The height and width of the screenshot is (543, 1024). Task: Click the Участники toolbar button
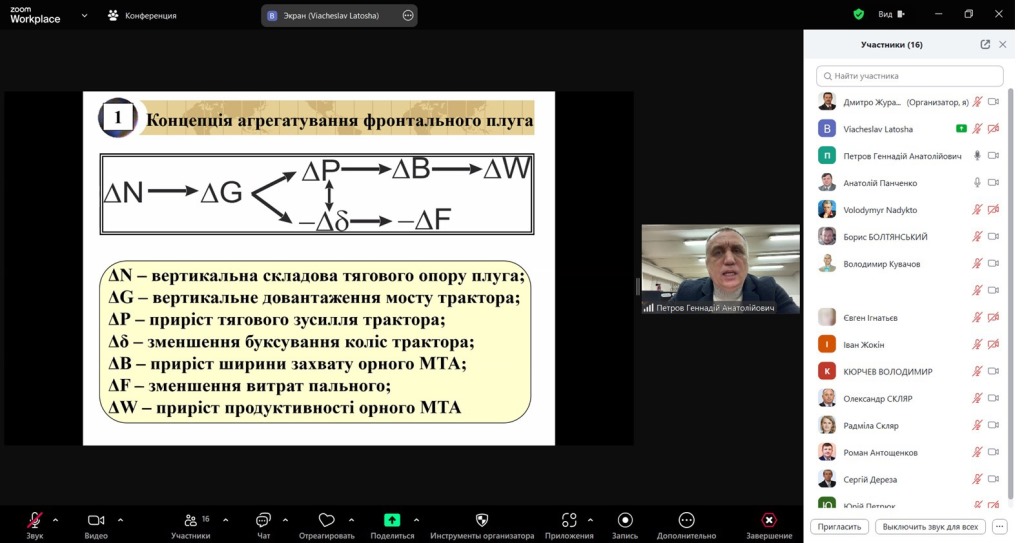point(191,525)
